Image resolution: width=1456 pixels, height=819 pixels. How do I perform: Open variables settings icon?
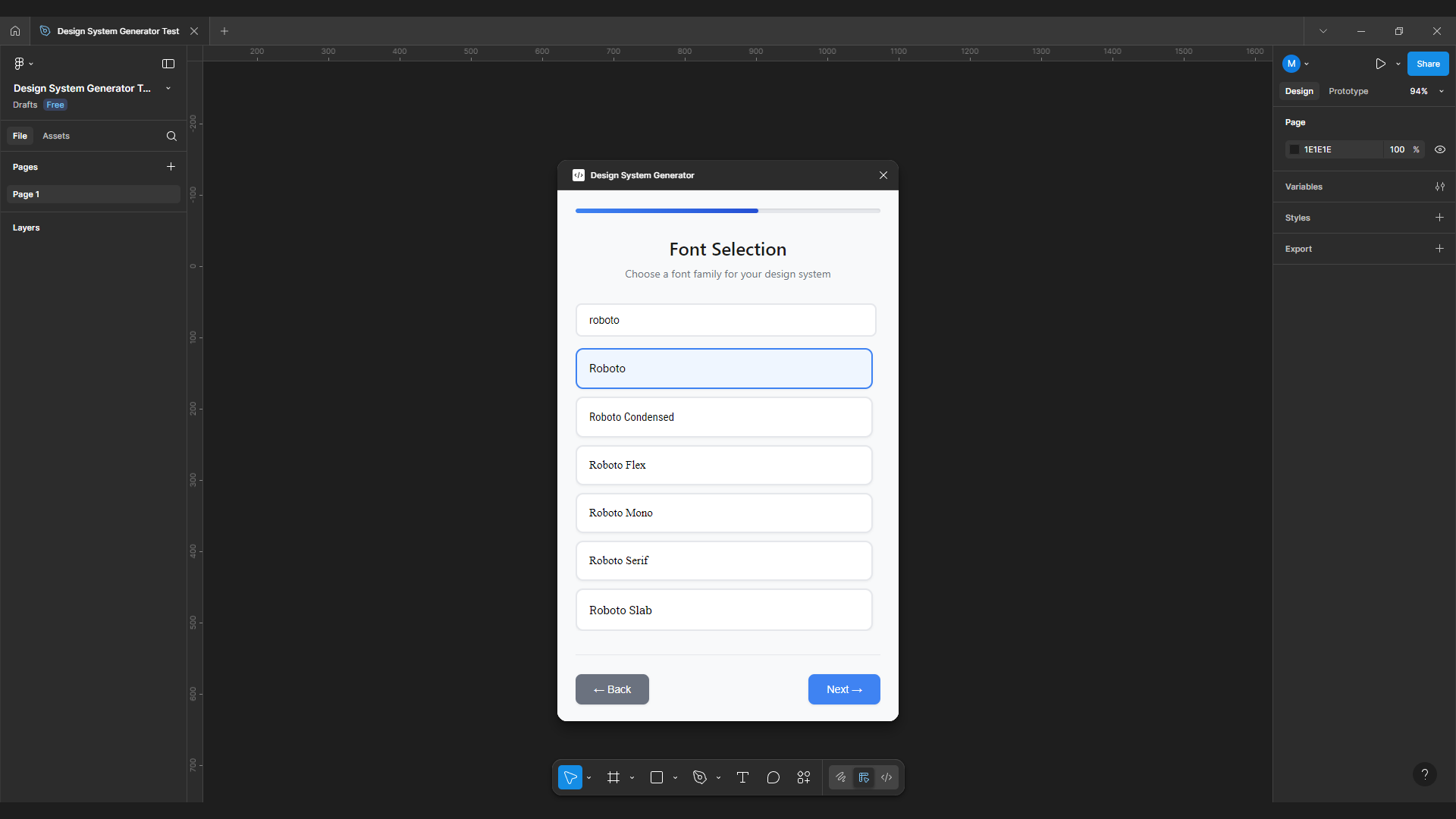coord(1439,187)
